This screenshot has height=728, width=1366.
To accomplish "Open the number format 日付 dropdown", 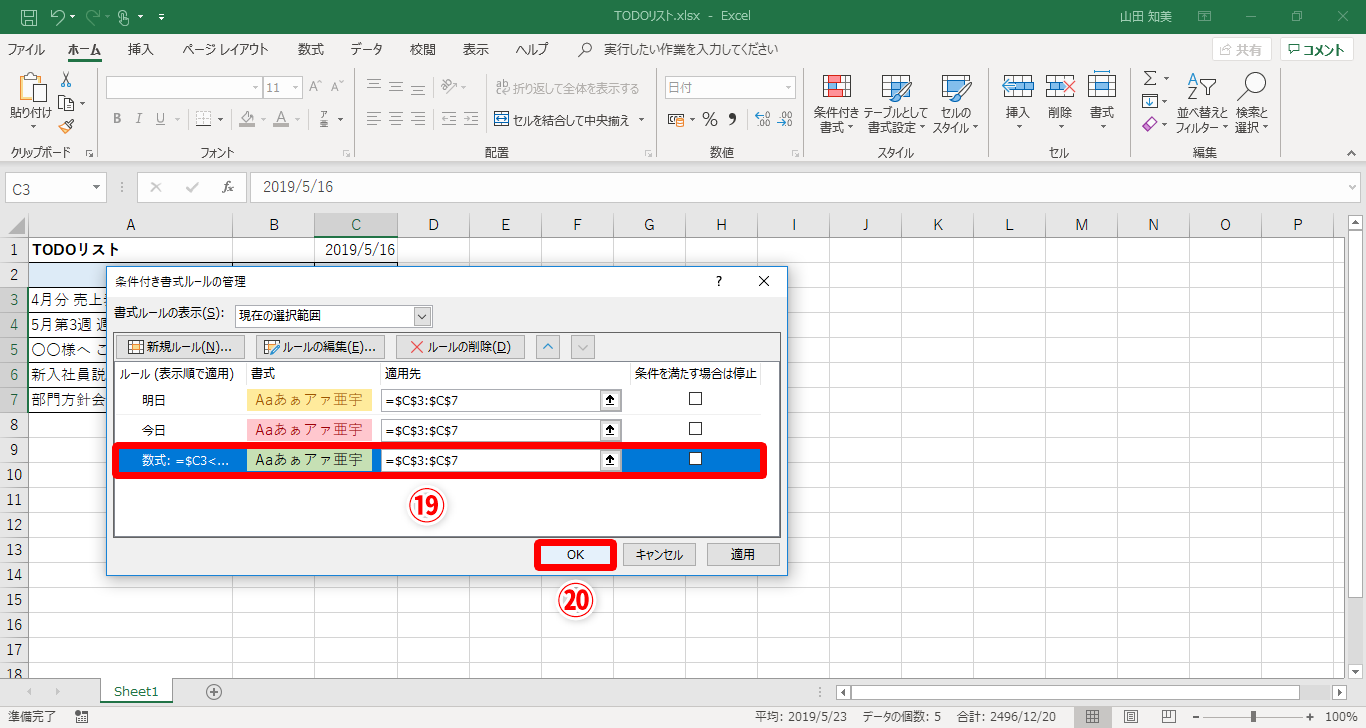I will (x=788, y=88).
